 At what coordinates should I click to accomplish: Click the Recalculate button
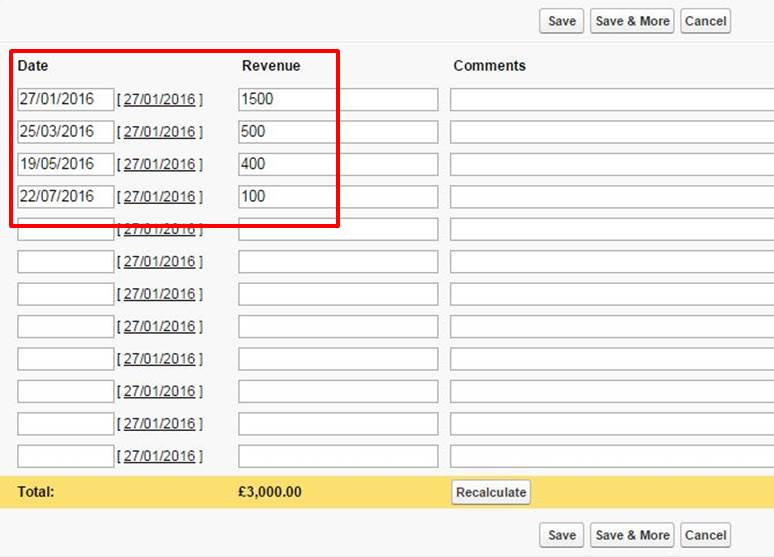point(490,492)
